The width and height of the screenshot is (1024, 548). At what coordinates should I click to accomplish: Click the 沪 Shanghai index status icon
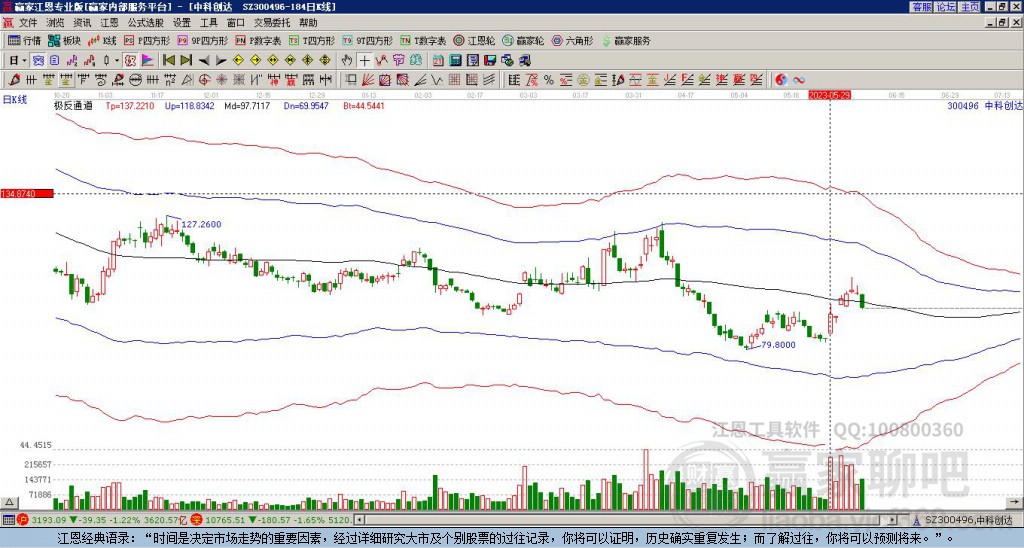point(23,520)
